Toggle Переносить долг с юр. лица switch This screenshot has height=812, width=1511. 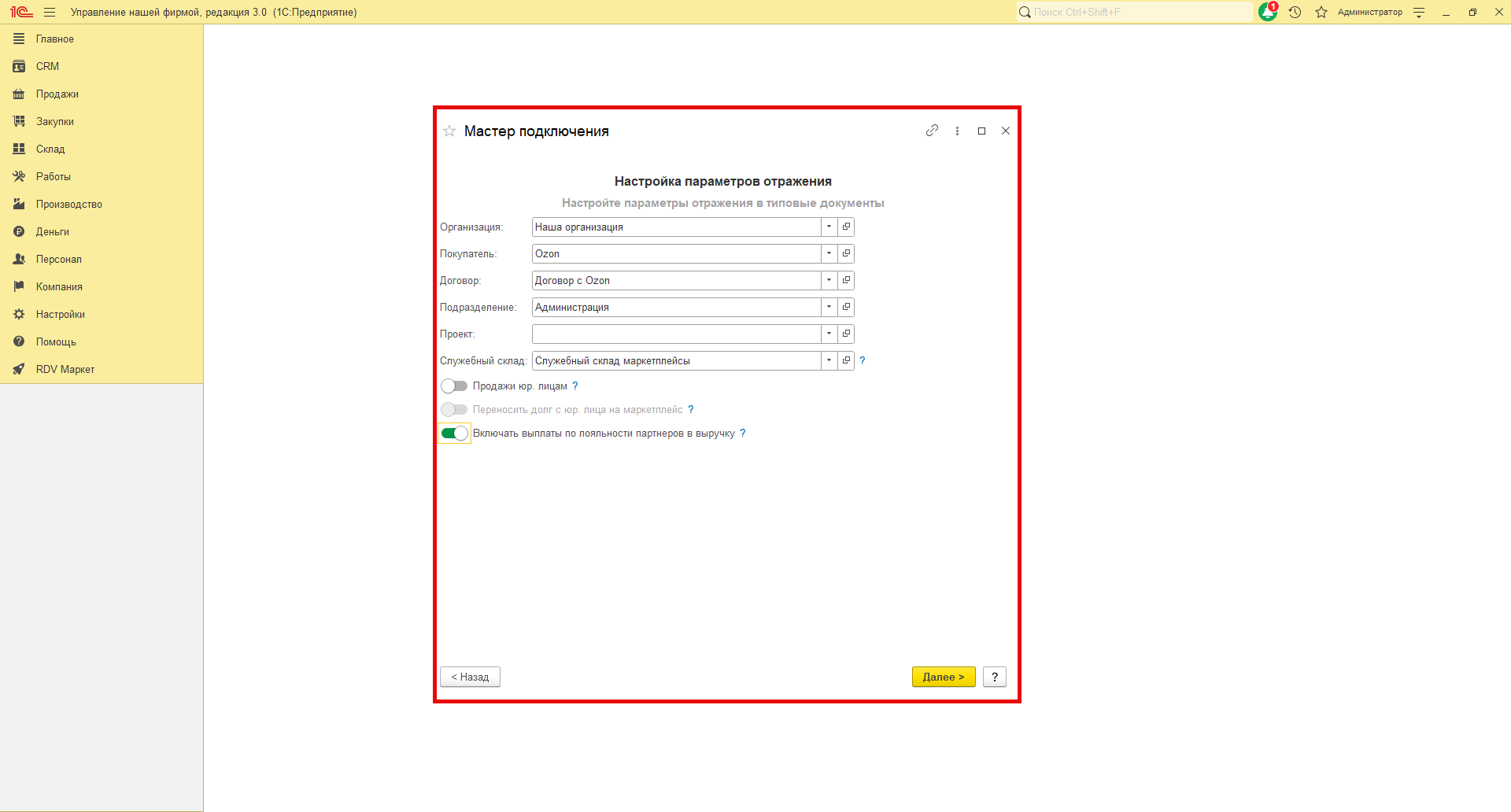click(x=454, y=410)
